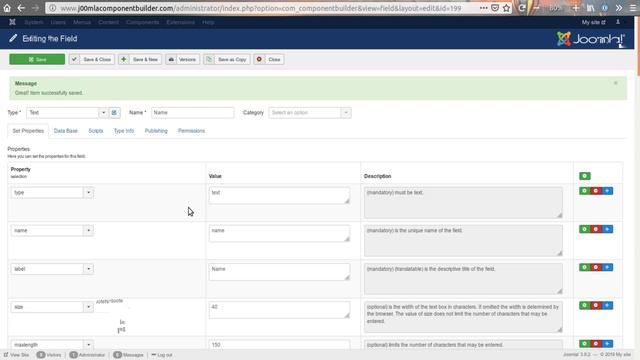Screen dimensions: 640x360
Task: Click the green Save button
Action: (37, 59)
